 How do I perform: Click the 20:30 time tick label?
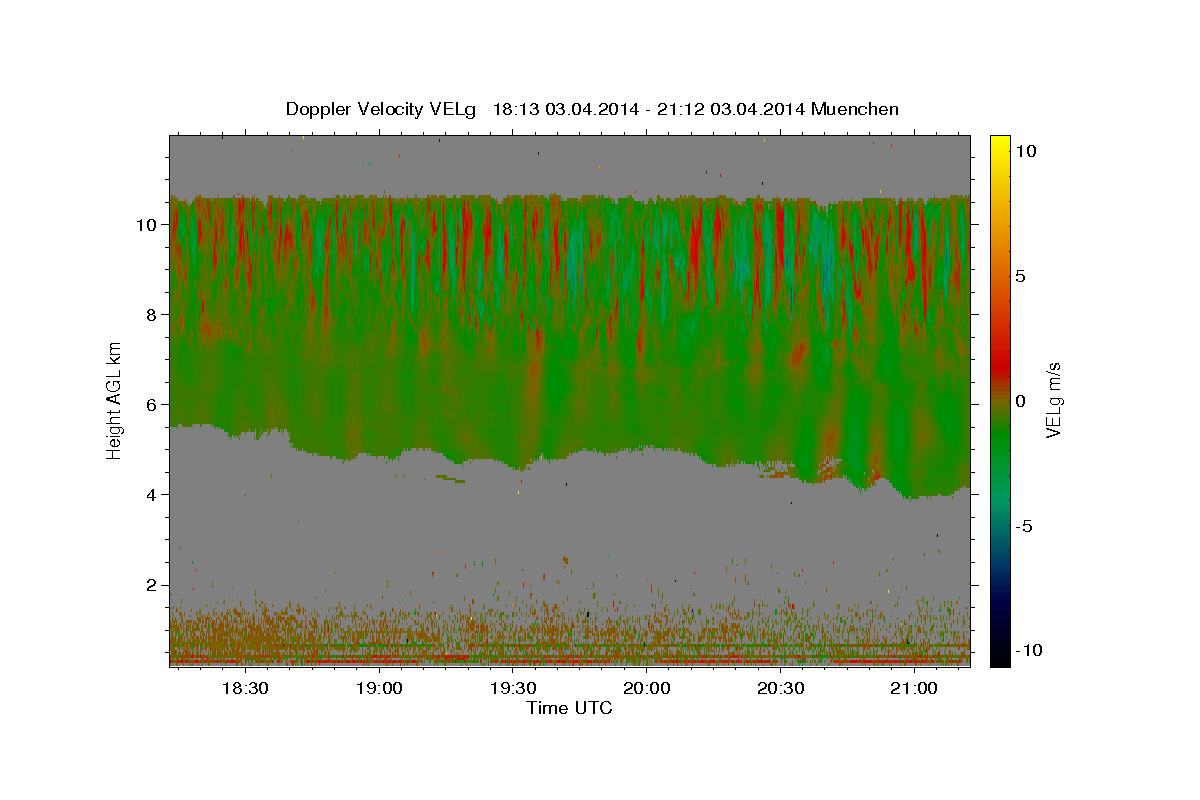[780, 688]
